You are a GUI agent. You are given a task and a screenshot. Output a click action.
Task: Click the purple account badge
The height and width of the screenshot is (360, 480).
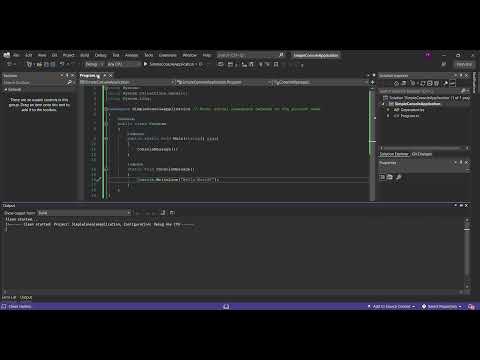click(x=428, y=55)
